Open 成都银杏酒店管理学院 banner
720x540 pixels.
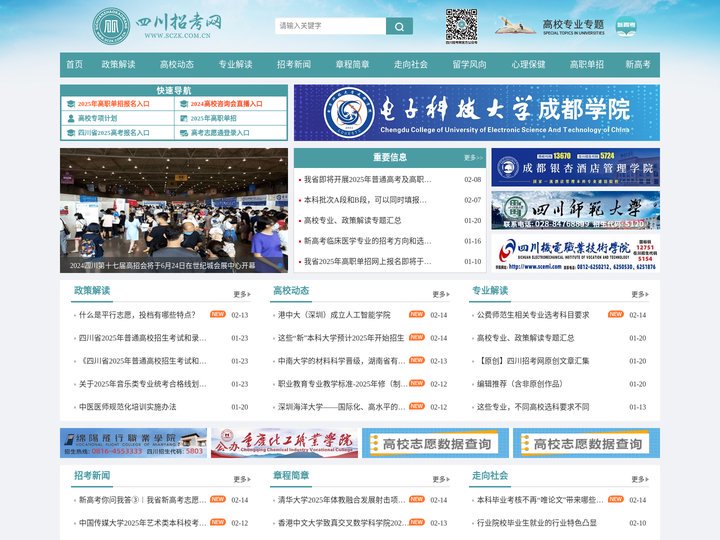point(575,167)
